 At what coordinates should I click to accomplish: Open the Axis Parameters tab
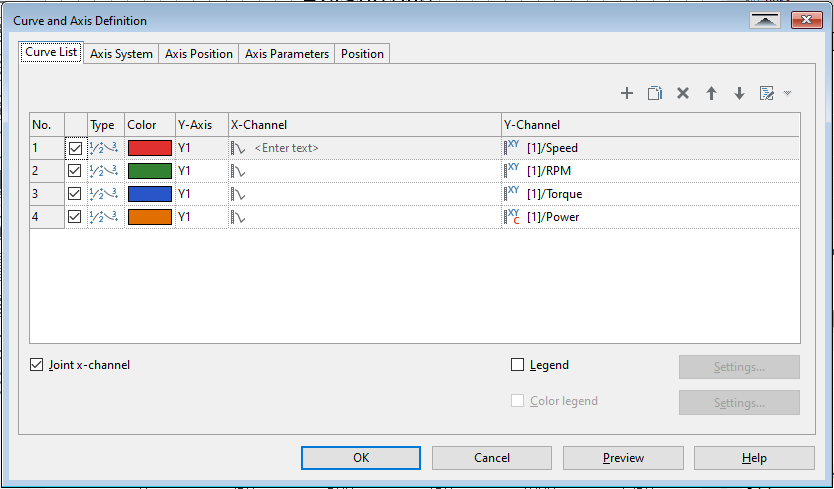[x=287, y=54]
